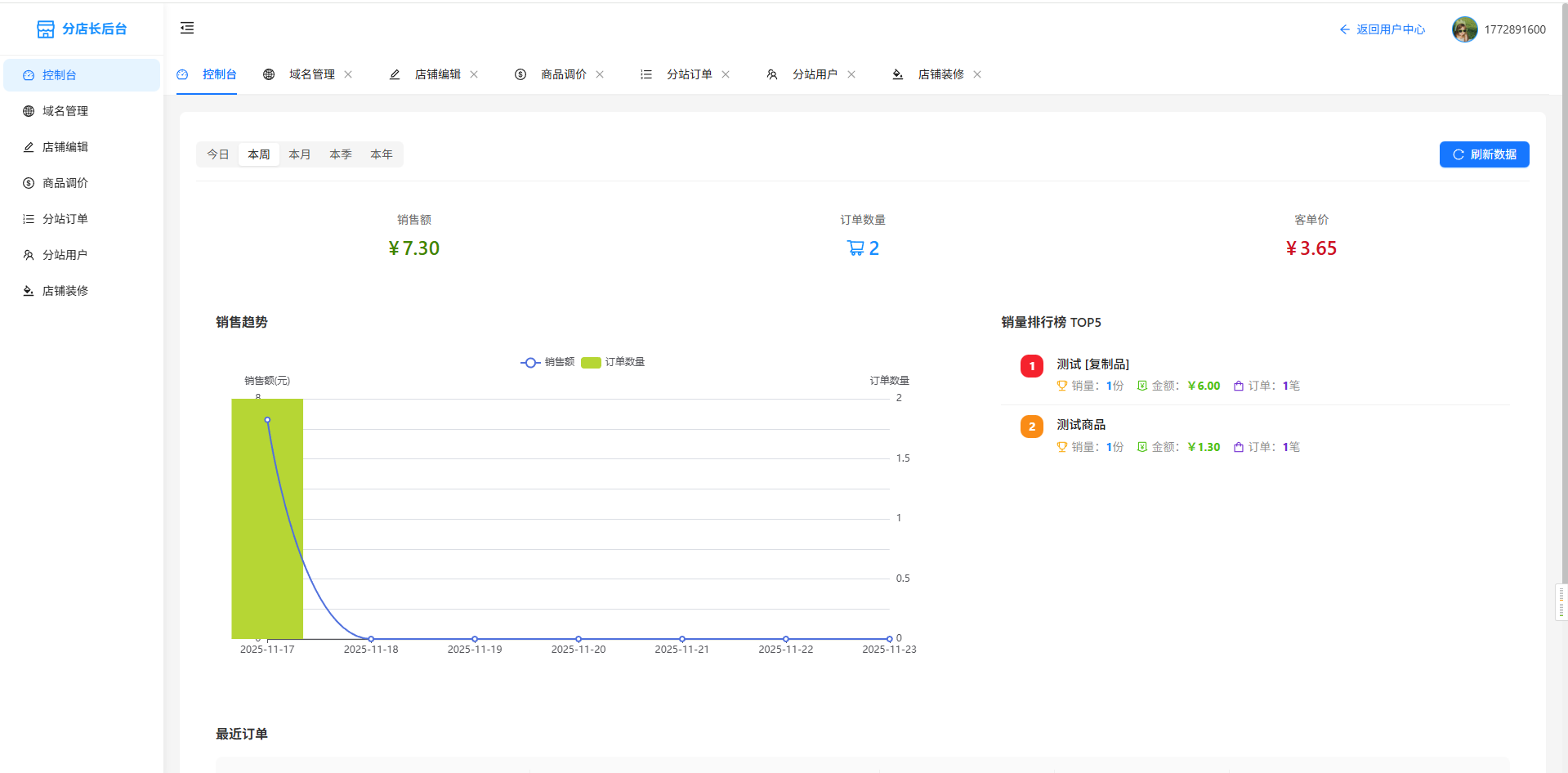
Task: Click the pencil icon for 店铺编辑 in sidebar
Action: coord(29,147)
